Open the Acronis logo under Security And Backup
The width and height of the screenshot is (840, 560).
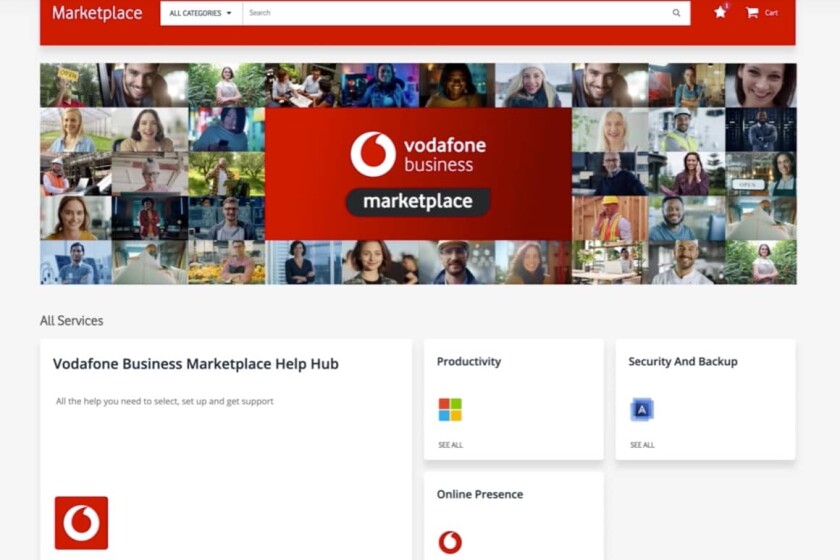pos(642,410)
